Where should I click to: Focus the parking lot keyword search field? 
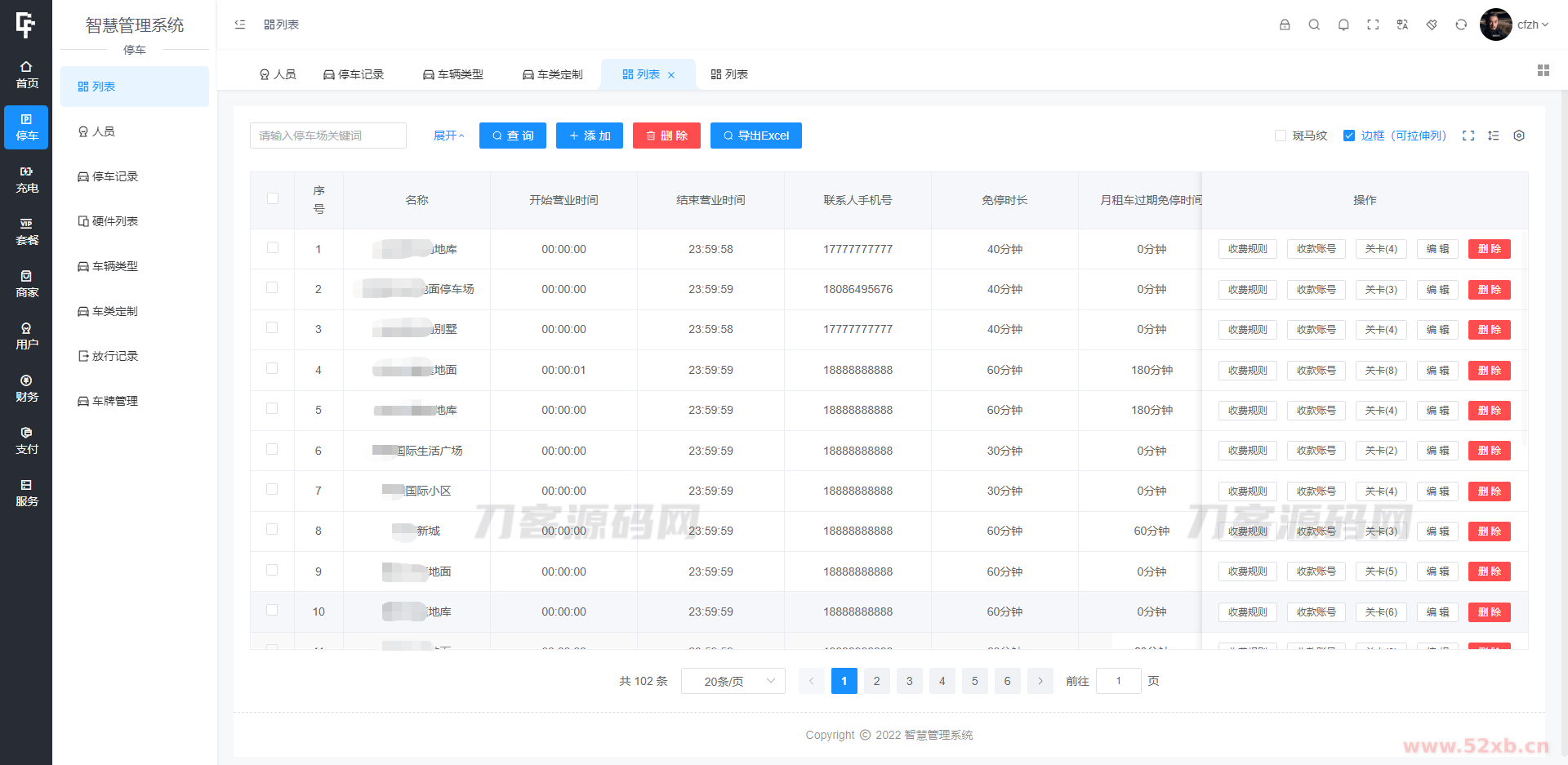[x=327, y=136]
